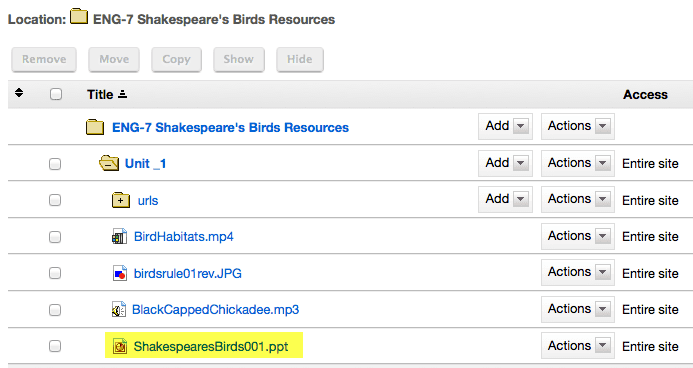Click the BlackCappedChickadee.mp3 audio file icon
The height and width of the screenshot is (368, 693).
[x=119, y=310]
